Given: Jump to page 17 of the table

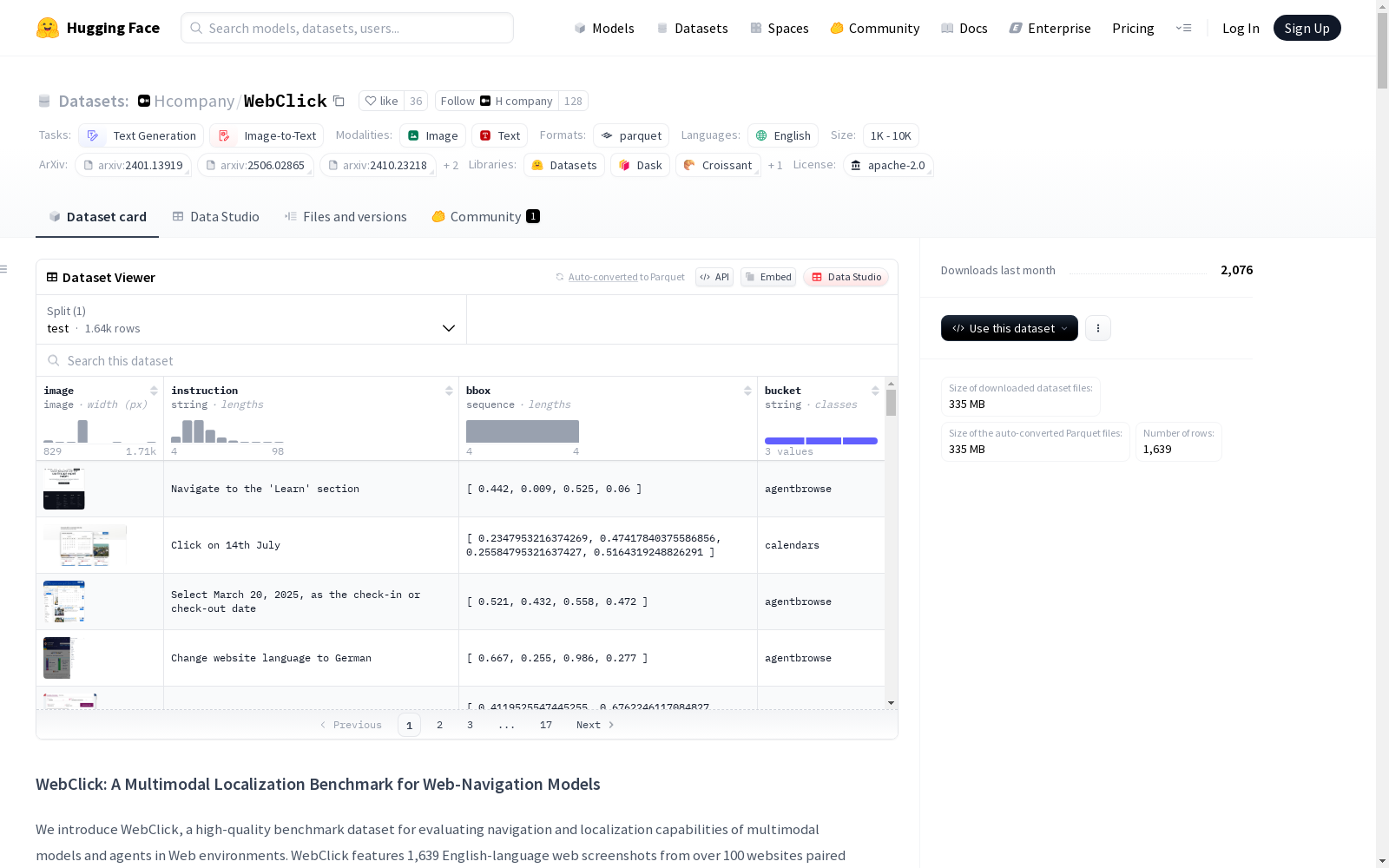Looking at the screenshot, I should coord(546,725).
